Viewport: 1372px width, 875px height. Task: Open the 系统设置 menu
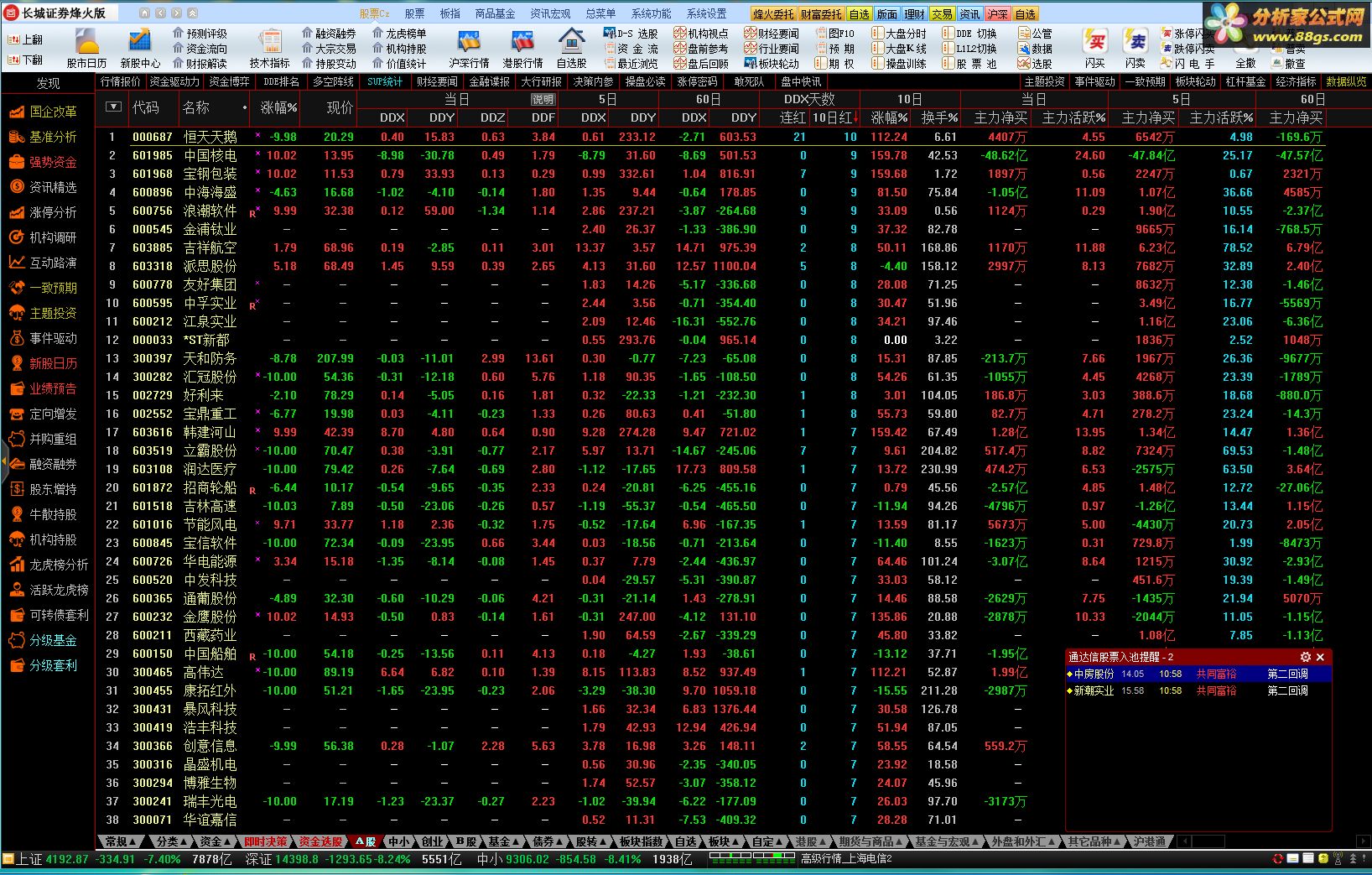(x=706, y=13)
